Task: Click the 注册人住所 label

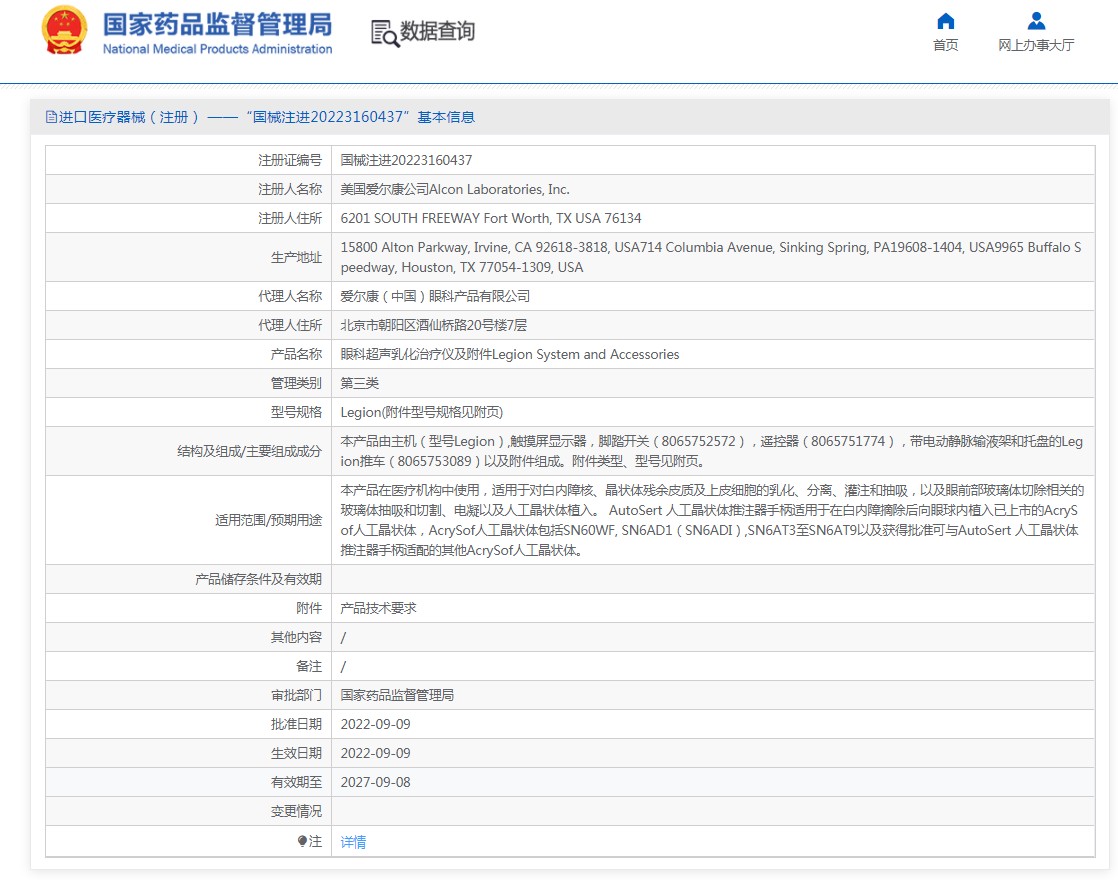Action: [x=289, y=218]
